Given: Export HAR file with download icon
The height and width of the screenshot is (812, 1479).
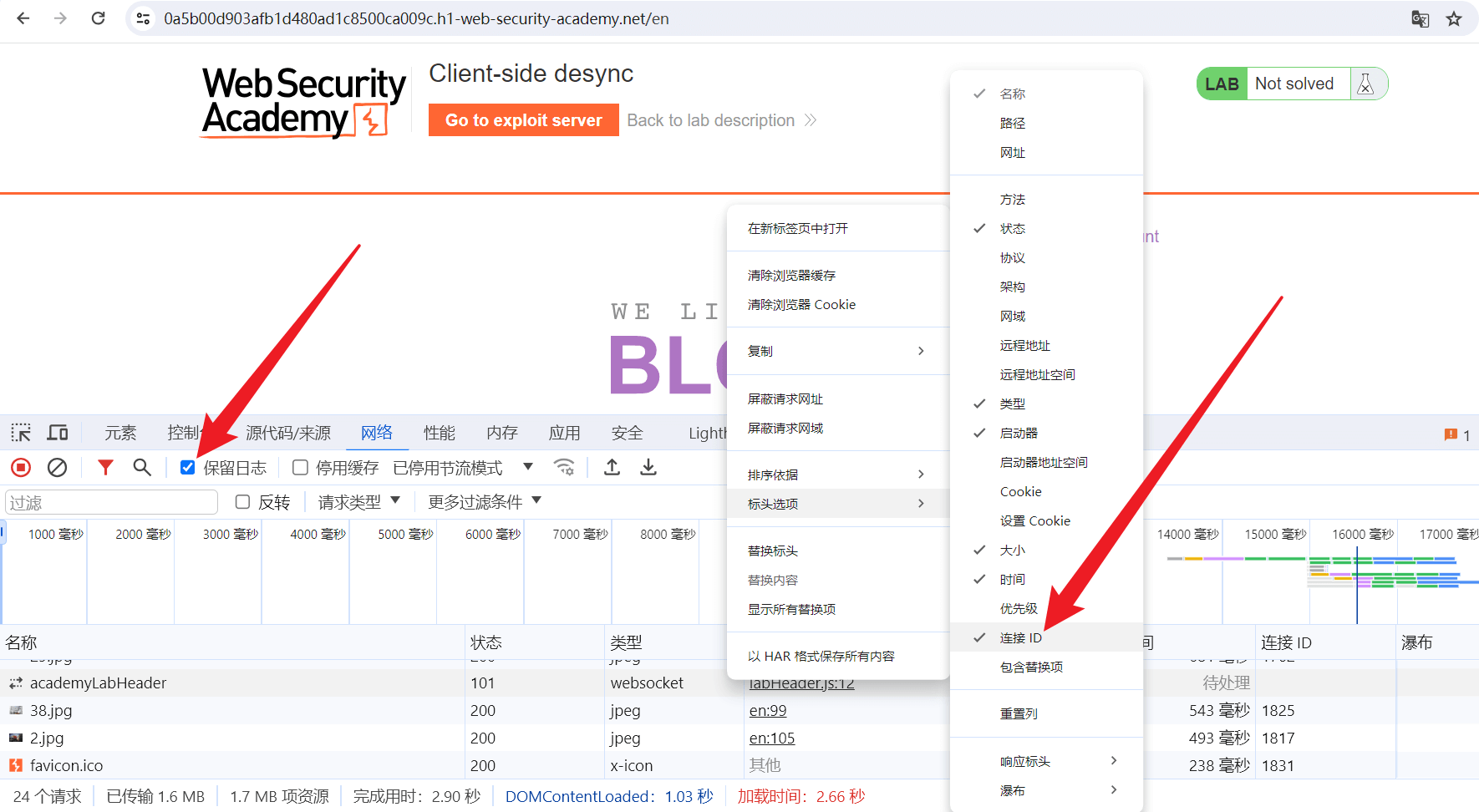Looking at the screenshot, I should pos(648,468).
